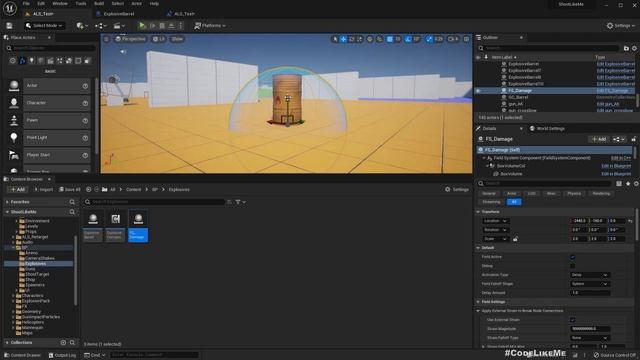Image resolution: width=640 pixels, height=360 pixels.
Task: Toggle viewport rotation snapping
Action: [408, 39]
